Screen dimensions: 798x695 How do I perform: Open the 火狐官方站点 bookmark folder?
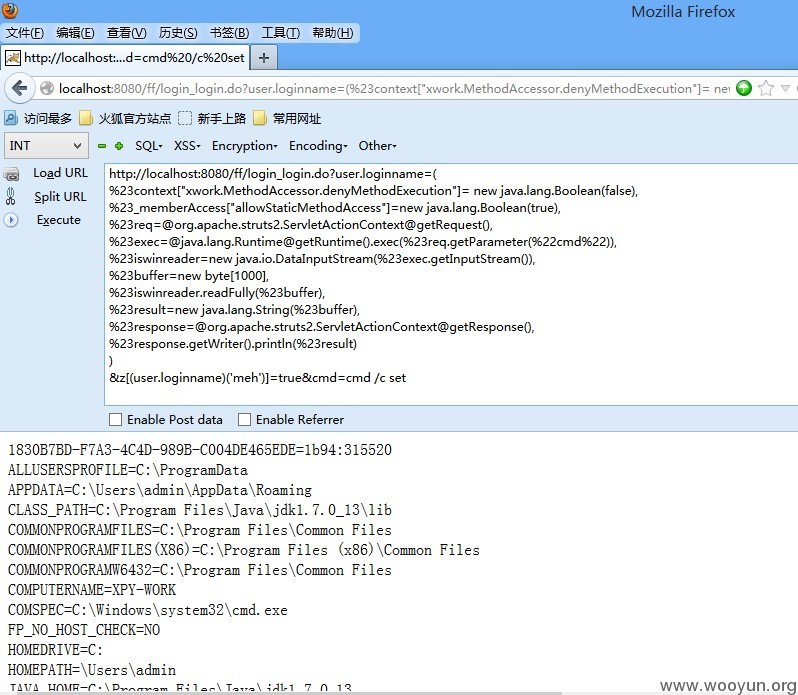point(125,119)
